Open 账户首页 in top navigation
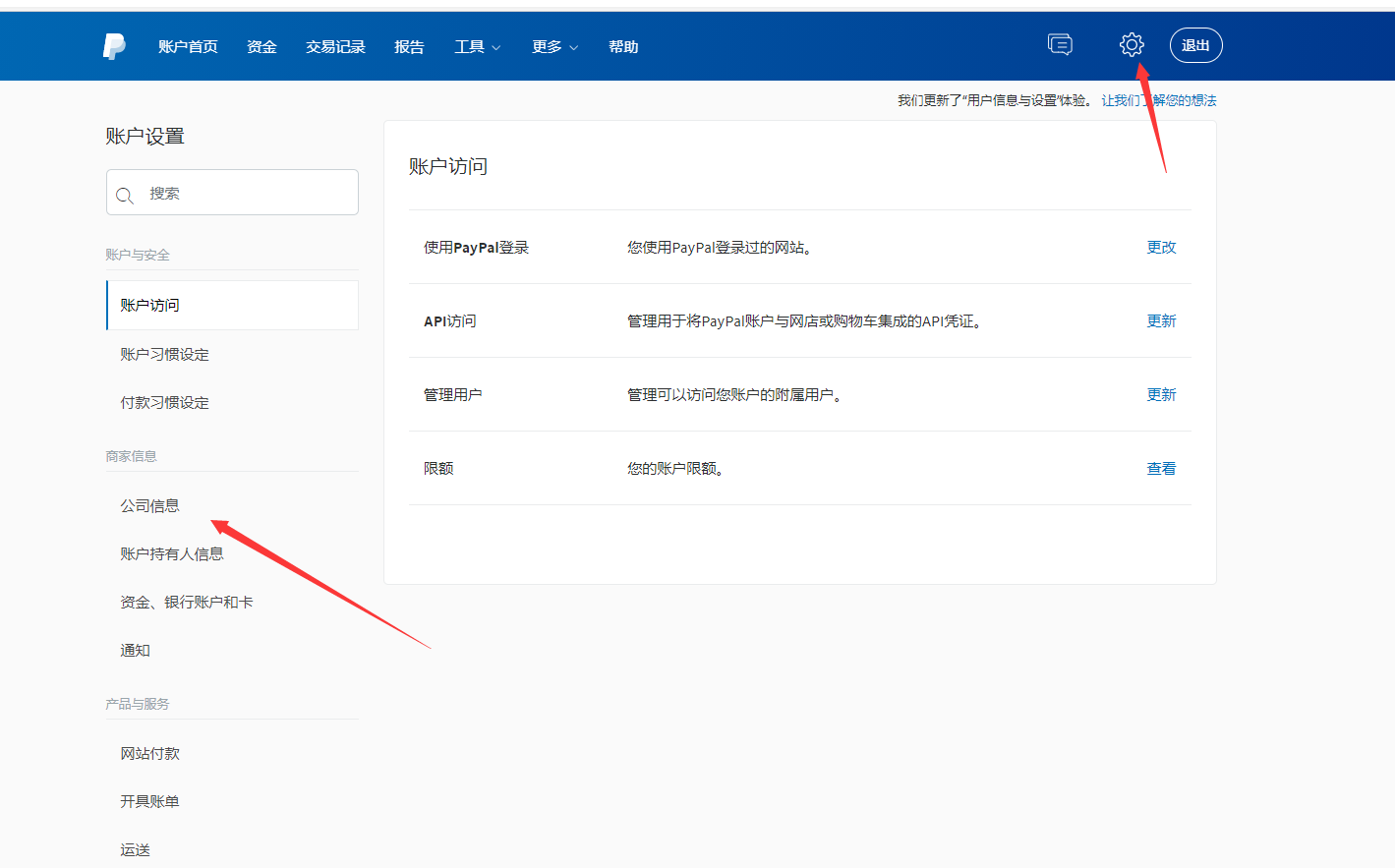This screenshot has width=1395, height=868. tap(188, 47)
